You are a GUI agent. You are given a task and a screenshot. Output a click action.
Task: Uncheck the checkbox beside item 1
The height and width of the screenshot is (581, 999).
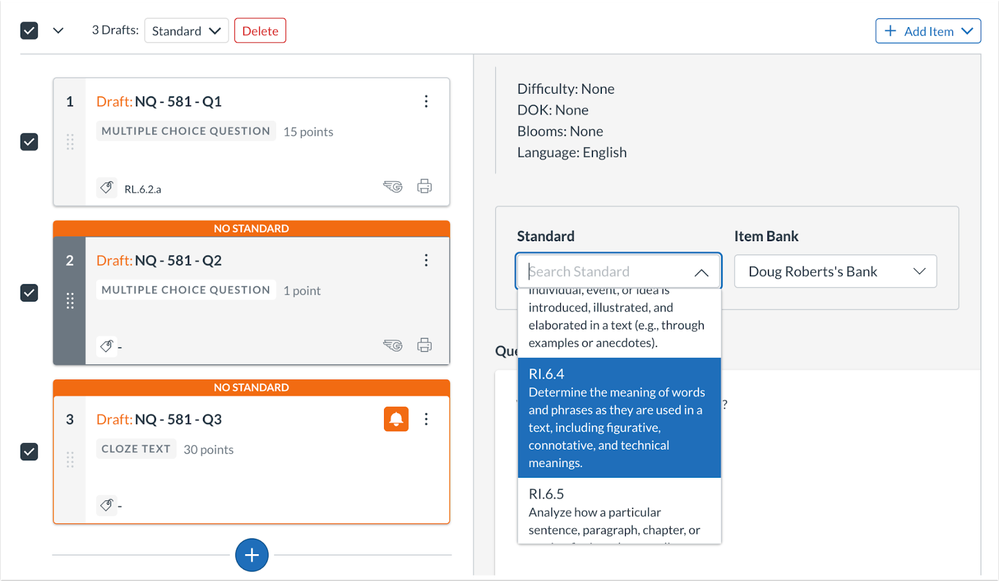click(x=29, y=142)
